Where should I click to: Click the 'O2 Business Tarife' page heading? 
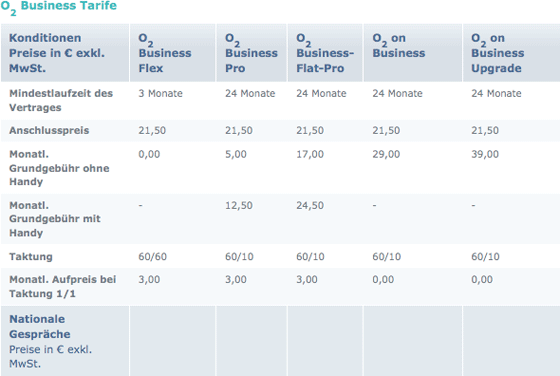(59, 7)
